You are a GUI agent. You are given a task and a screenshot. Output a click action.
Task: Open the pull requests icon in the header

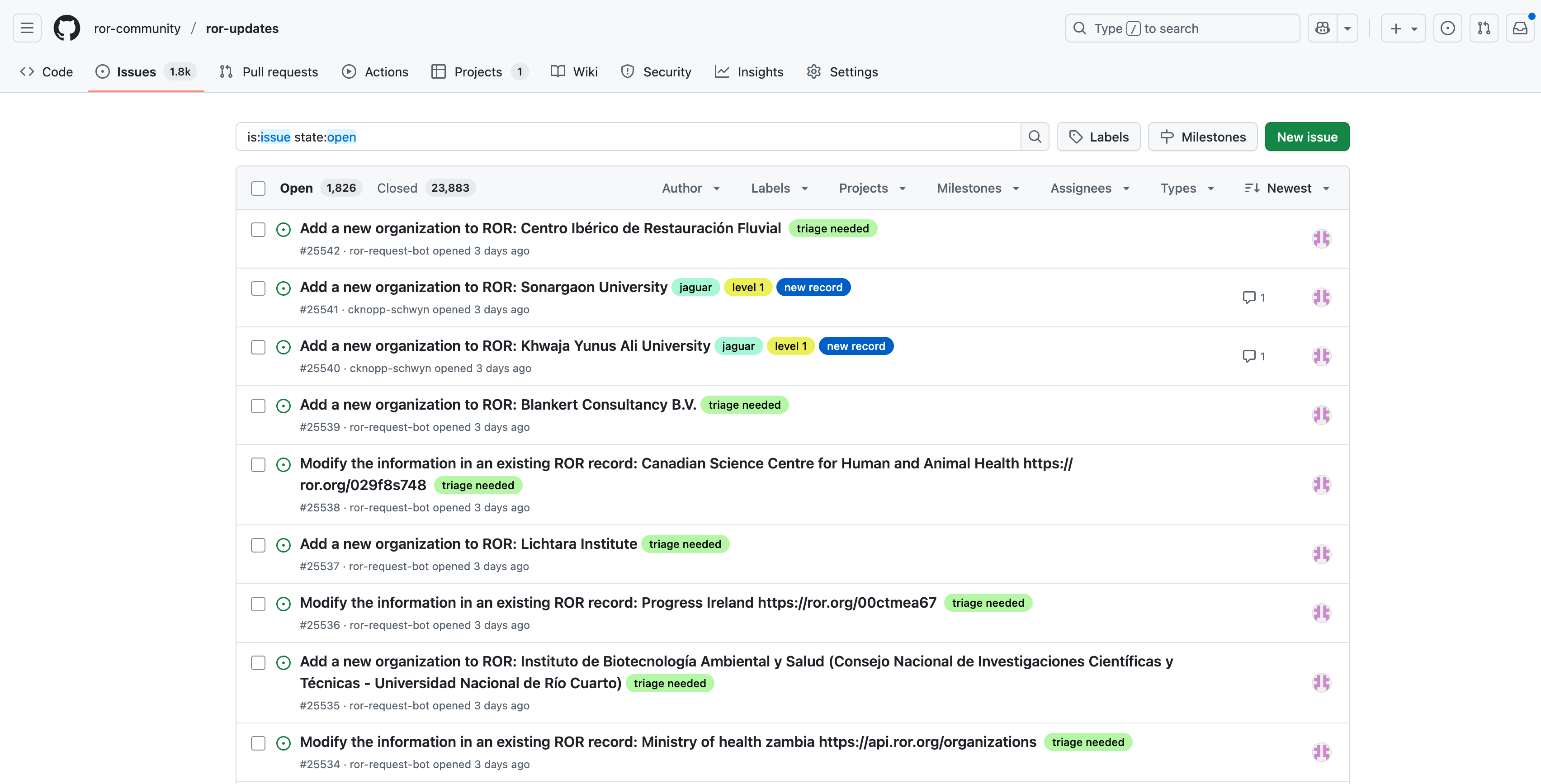[1484, 28]
